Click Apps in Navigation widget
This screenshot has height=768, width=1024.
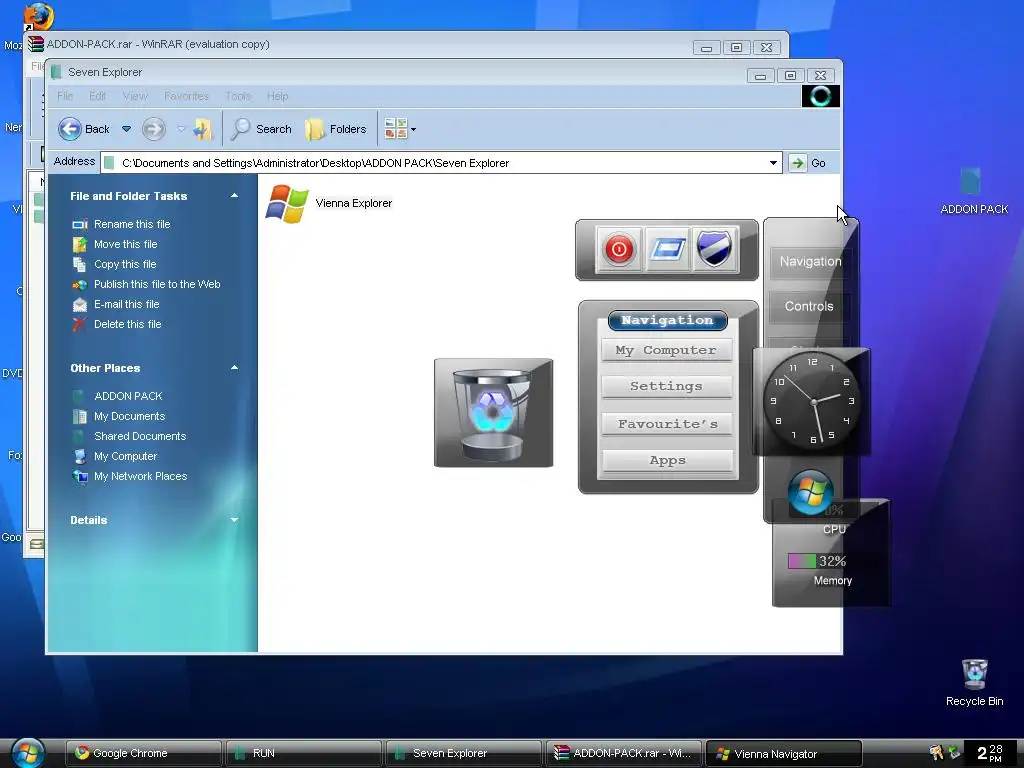[666, 460]
